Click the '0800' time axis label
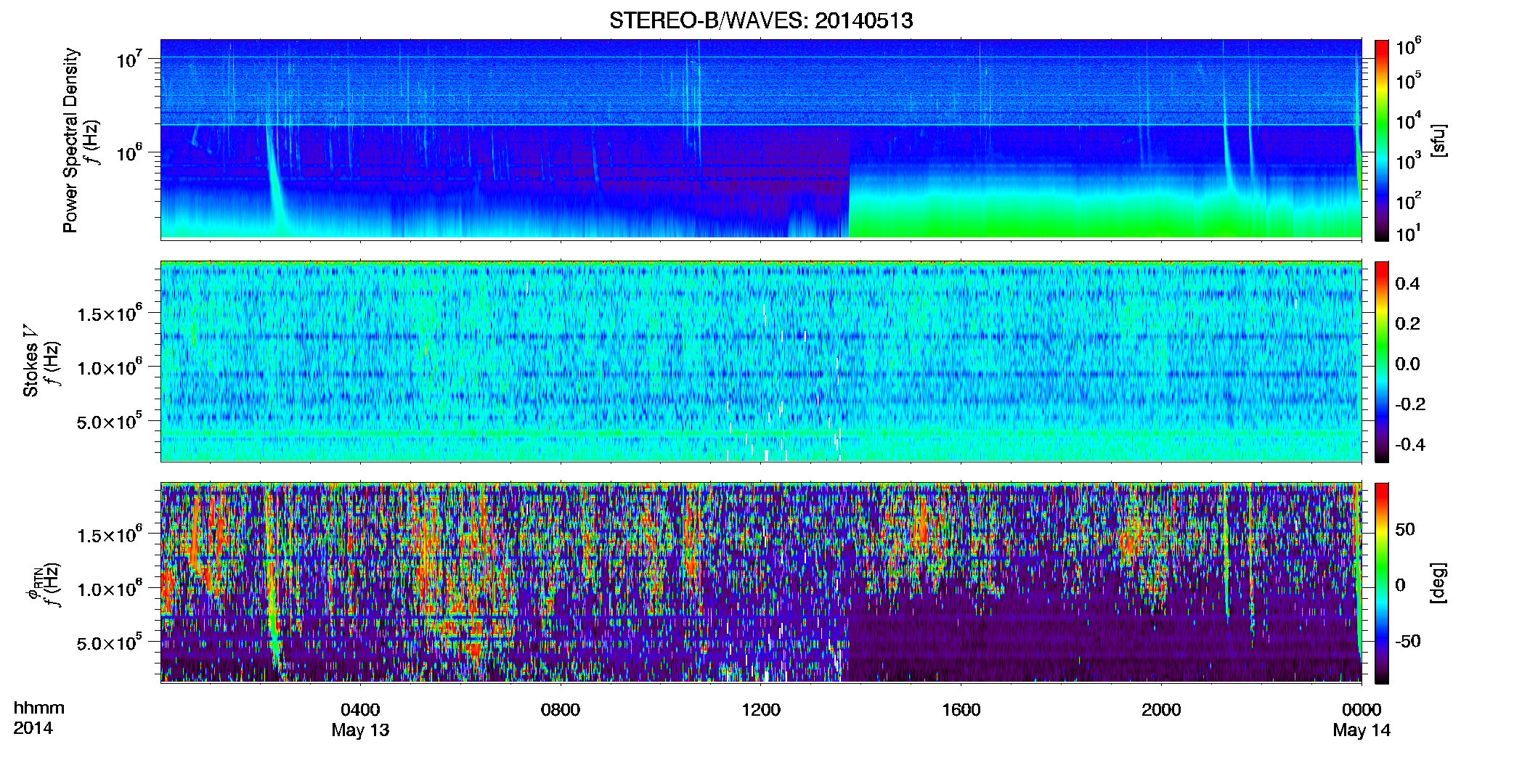 click(x=561, y=710)
